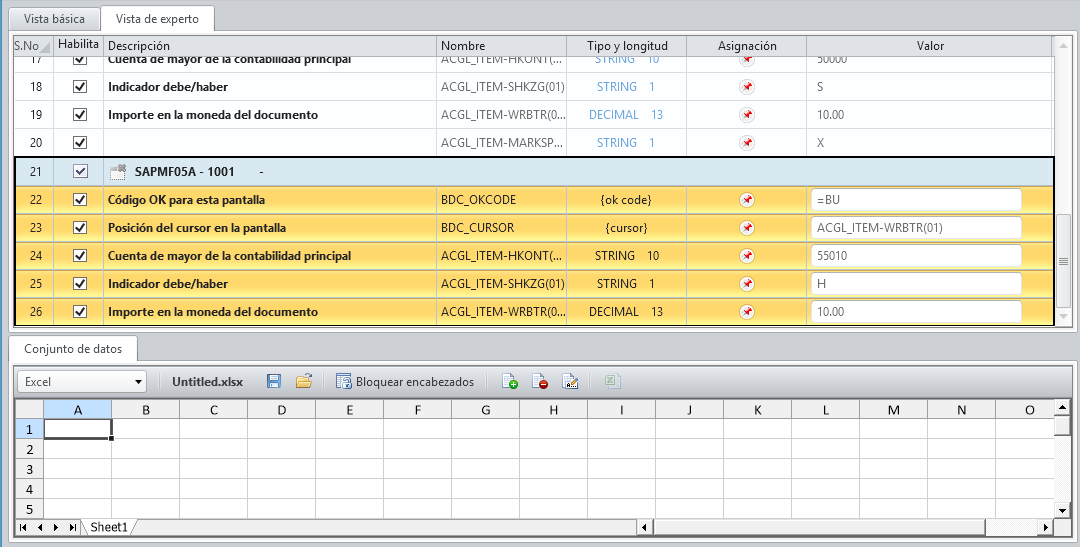Open a data file with folder icon
Screen dimensions: 1080x547
coord(304,381)
